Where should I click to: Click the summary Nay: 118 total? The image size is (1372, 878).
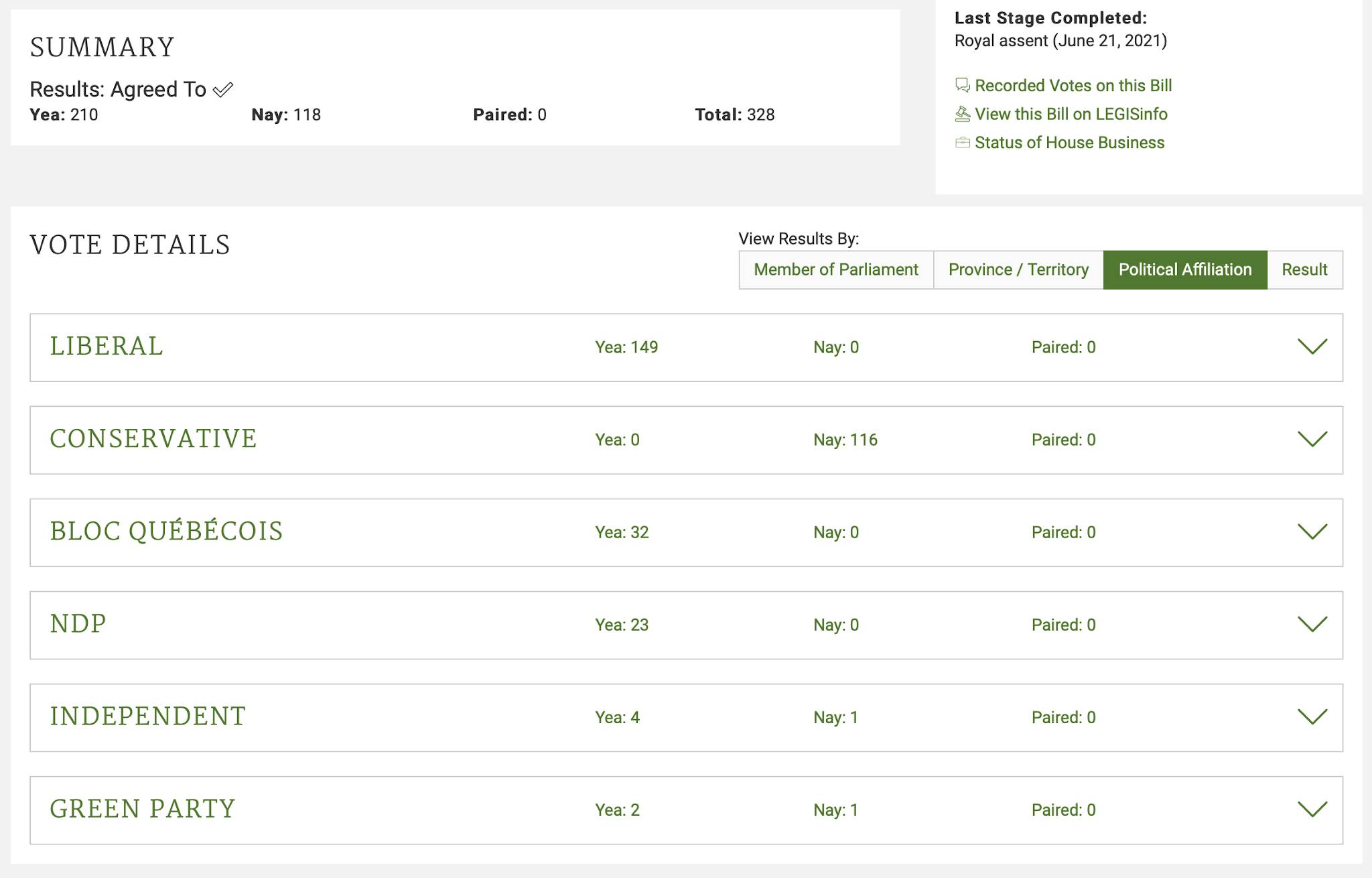click(286, 115)
